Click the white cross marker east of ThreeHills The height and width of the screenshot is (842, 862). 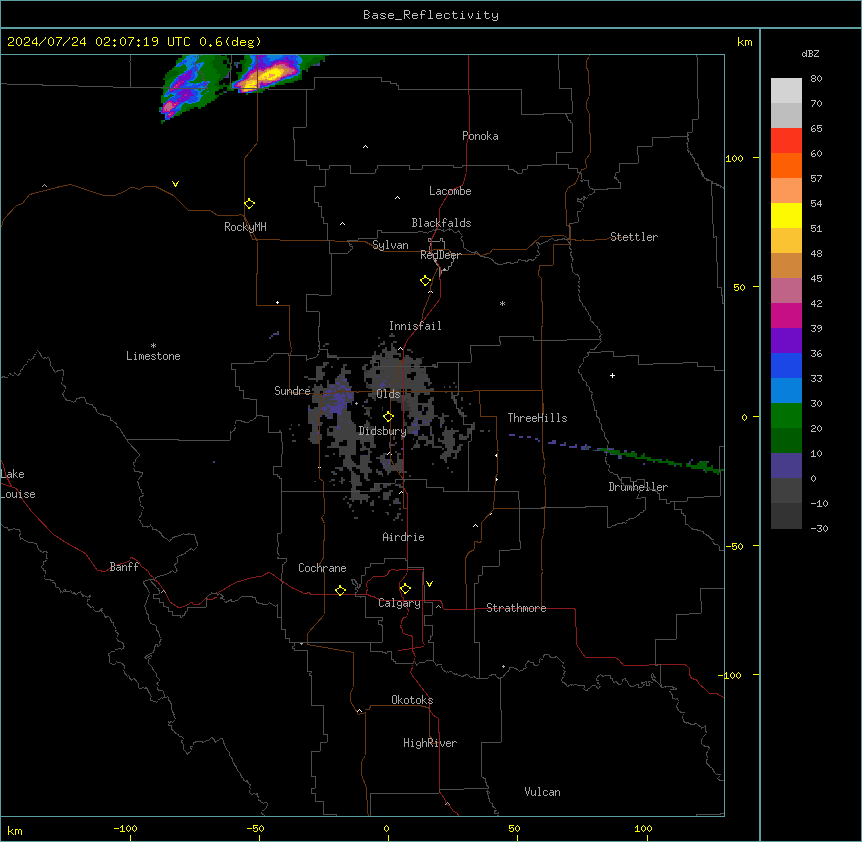(x=612, y=375)
